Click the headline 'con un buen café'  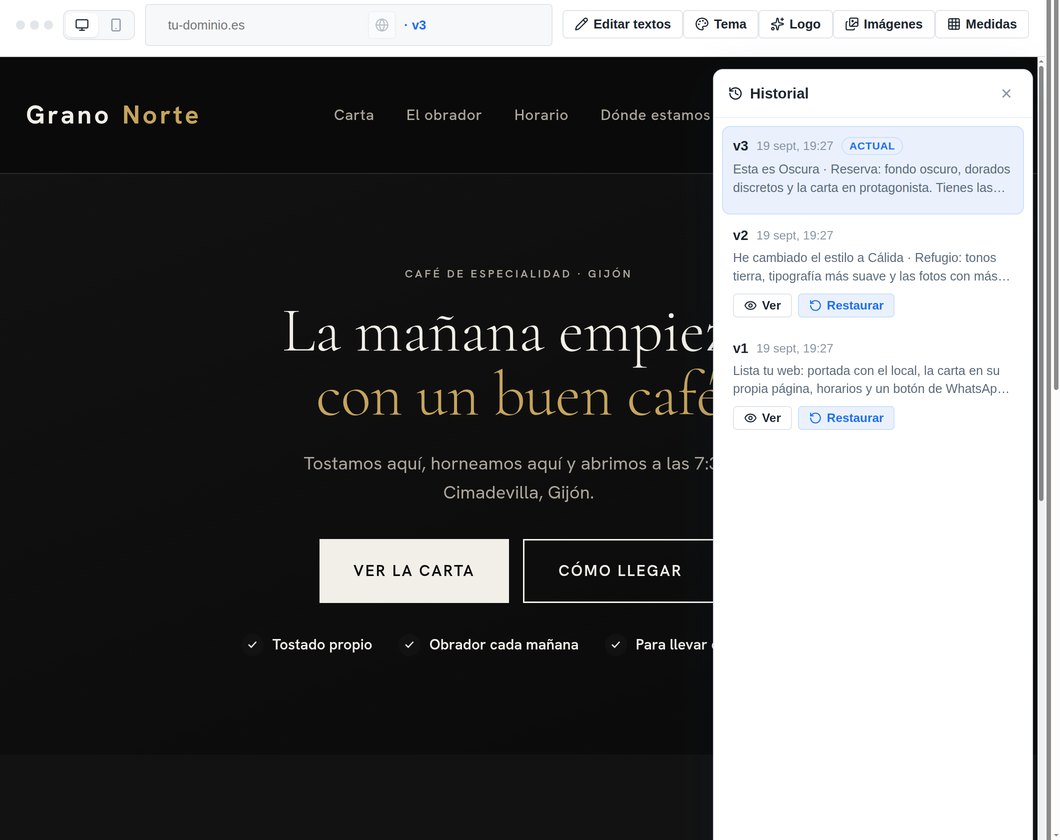click(515, 395)
